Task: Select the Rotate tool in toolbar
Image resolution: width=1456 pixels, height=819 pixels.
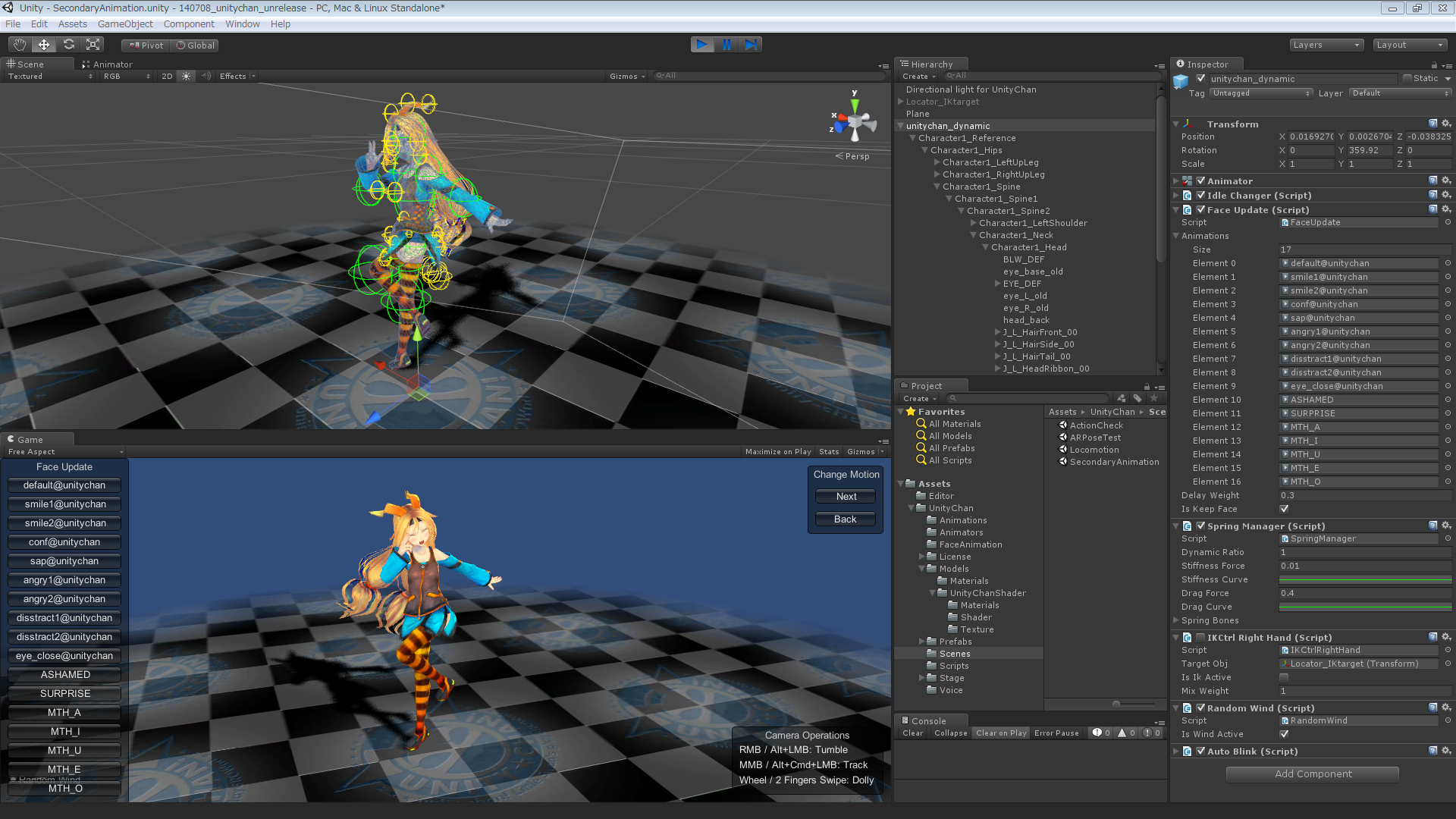Action: (69, 45)
